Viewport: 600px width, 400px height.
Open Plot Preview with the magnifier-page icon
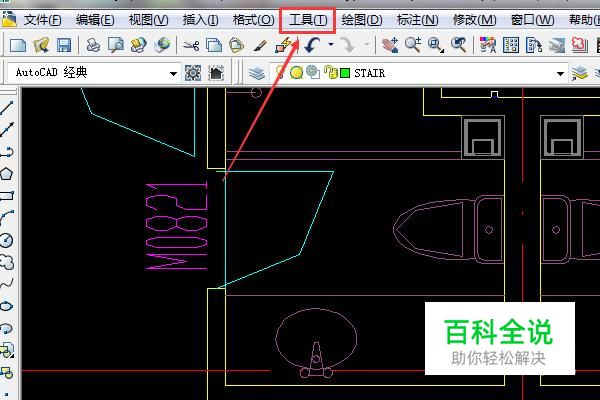pos(116,46)
